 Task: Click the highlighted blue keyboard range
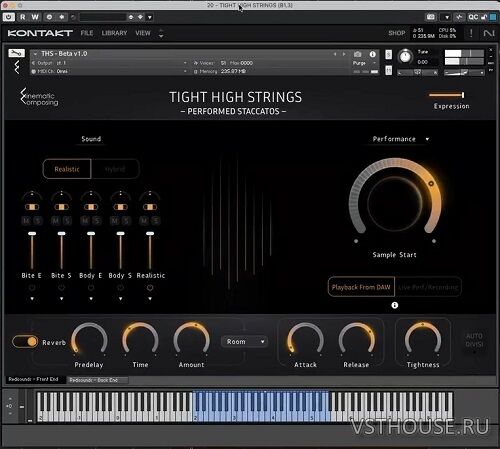pyautogui.click(x=262, y=406)
